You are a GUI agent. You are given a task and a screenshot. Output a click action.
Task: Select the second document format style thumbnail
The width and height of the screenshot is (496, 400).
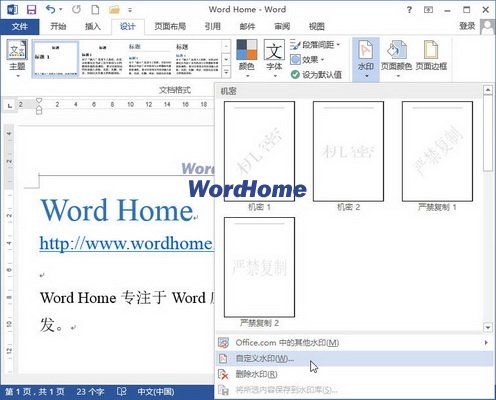(x=103, y=59)
